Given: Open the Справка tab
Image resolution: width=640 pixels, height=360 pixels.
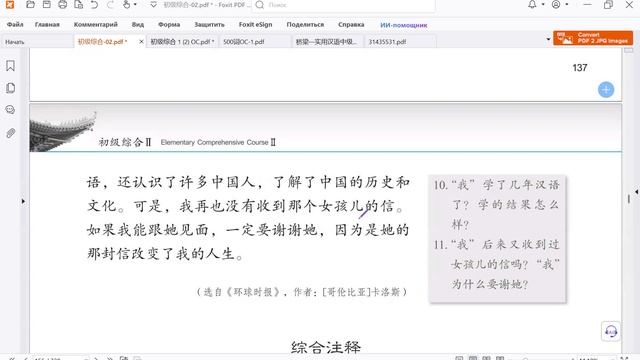Looking at the screenshot, I should point(351,24).
